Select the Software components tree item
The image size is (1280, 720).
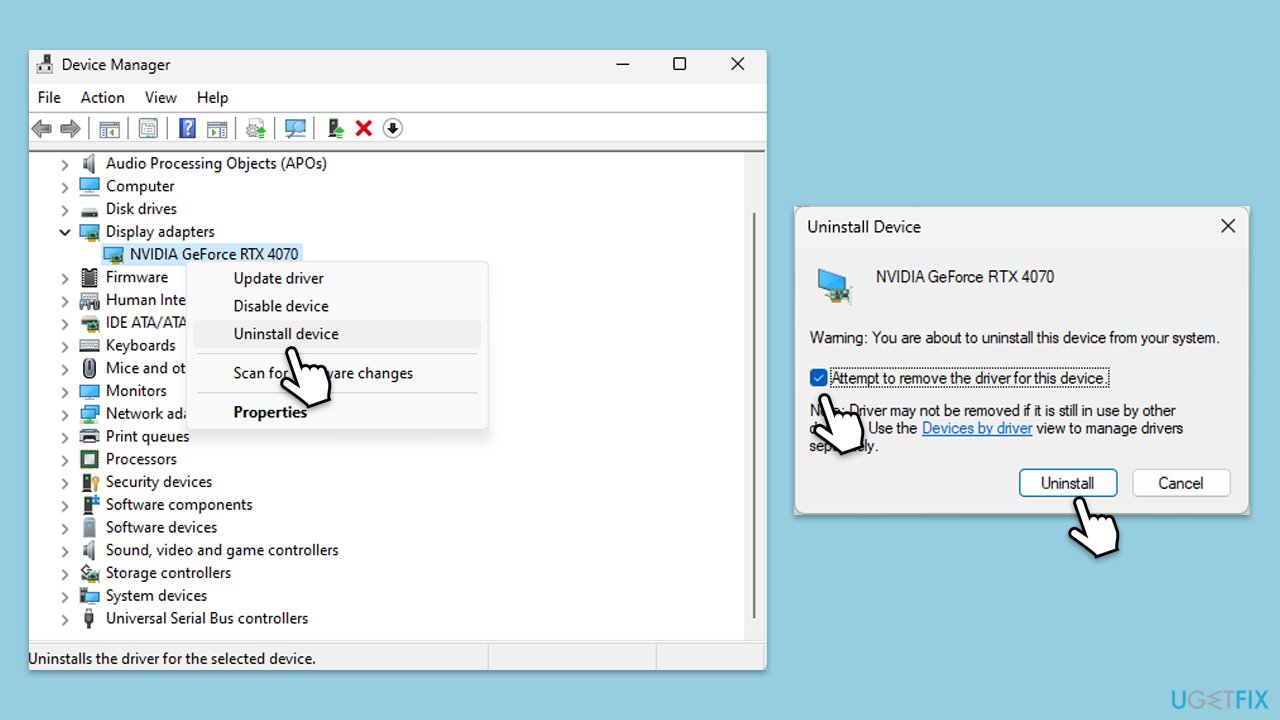pos(179,505)
